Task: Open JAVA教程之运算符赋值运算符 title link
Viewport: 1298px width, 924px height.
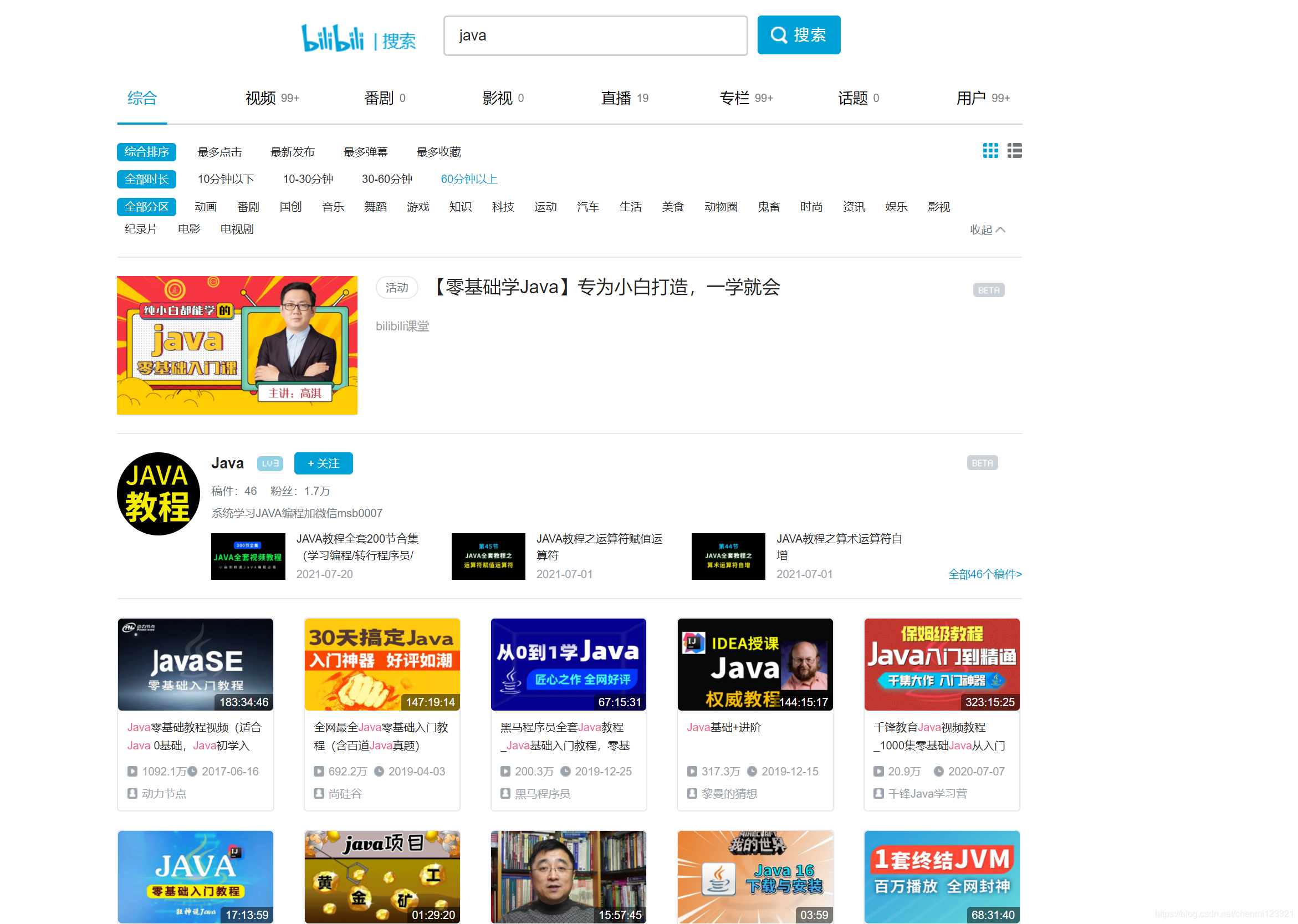Action: coord(600,547)
